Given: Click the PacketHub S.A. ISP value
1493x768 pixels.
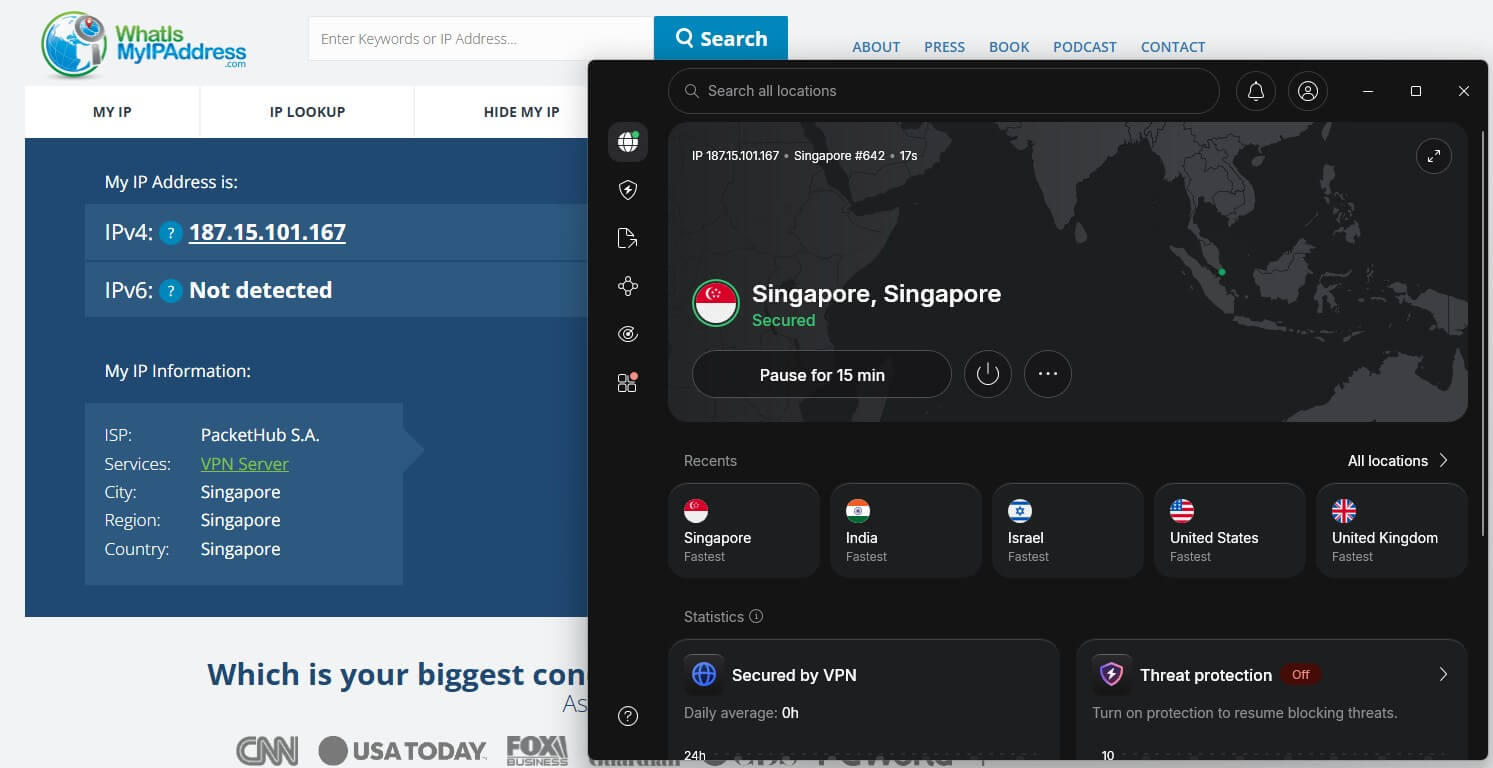Looking at the screenshot, I should tap(260, 435).
